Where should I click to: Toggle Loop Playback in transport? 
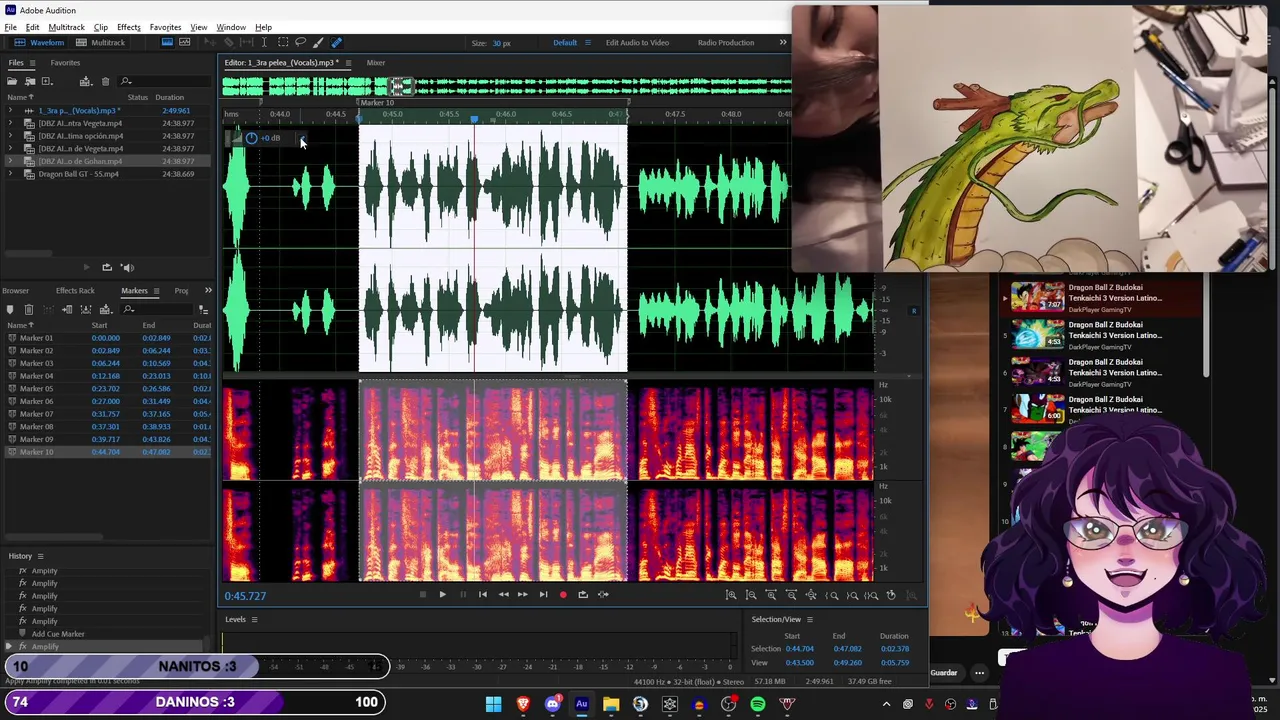pos(583,594)
